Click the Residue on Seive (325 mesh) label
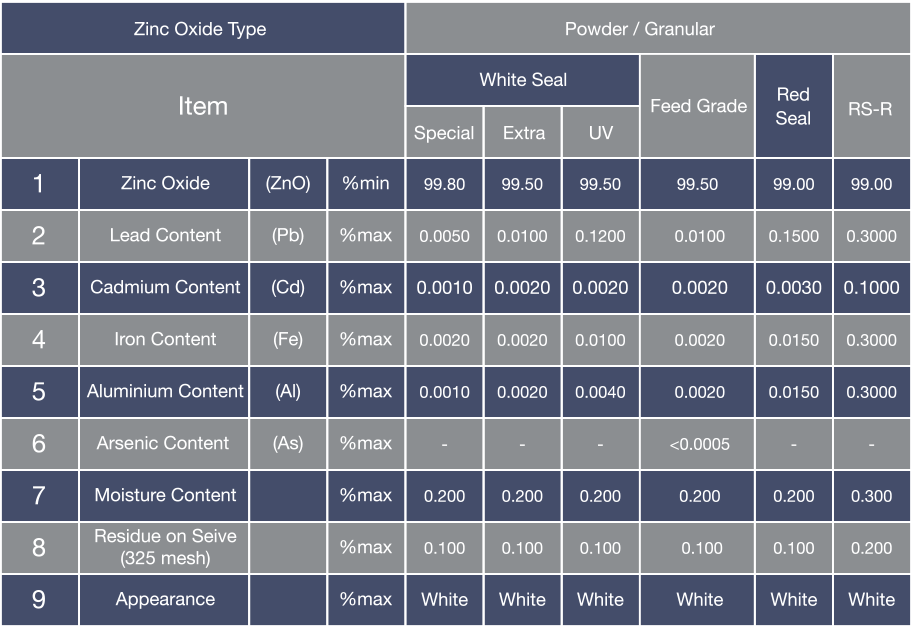This screenshot has width=912, height=627. (165, 547)
